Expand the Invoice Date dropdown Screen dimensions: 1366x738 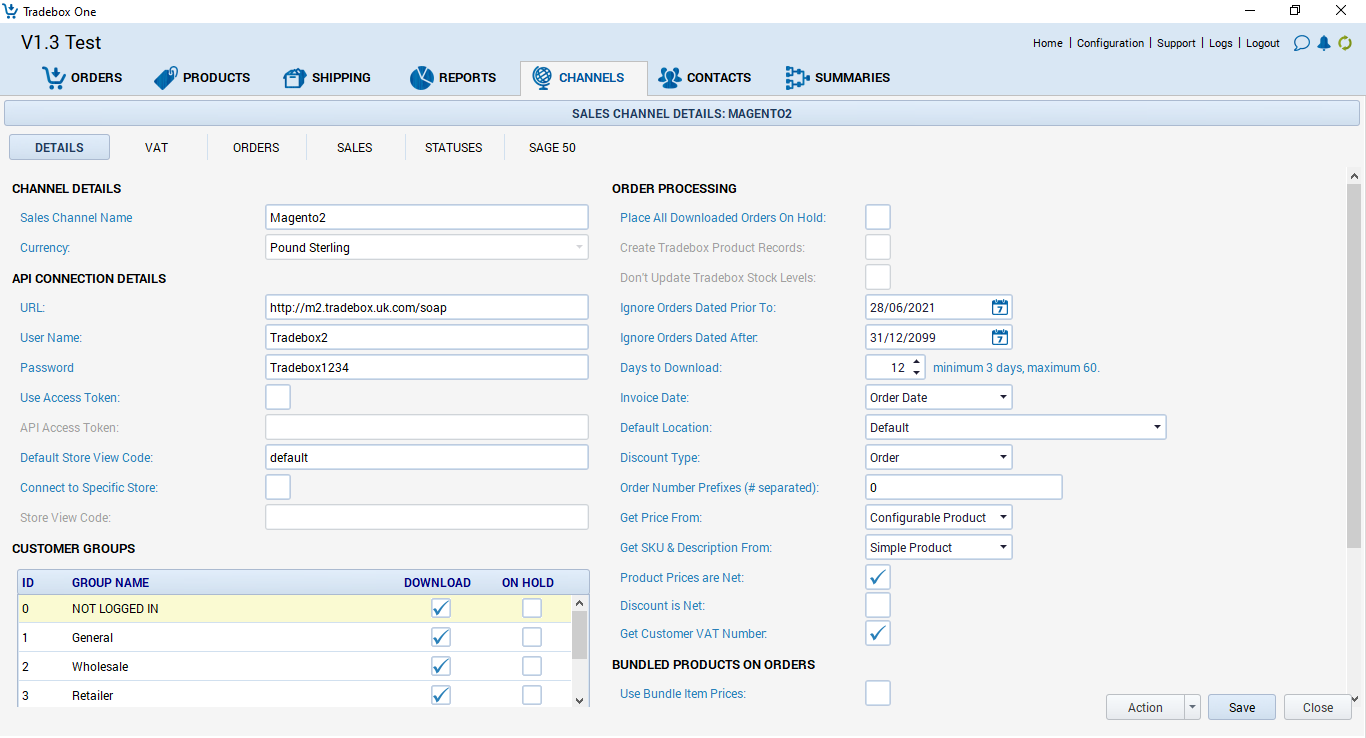1003,397
